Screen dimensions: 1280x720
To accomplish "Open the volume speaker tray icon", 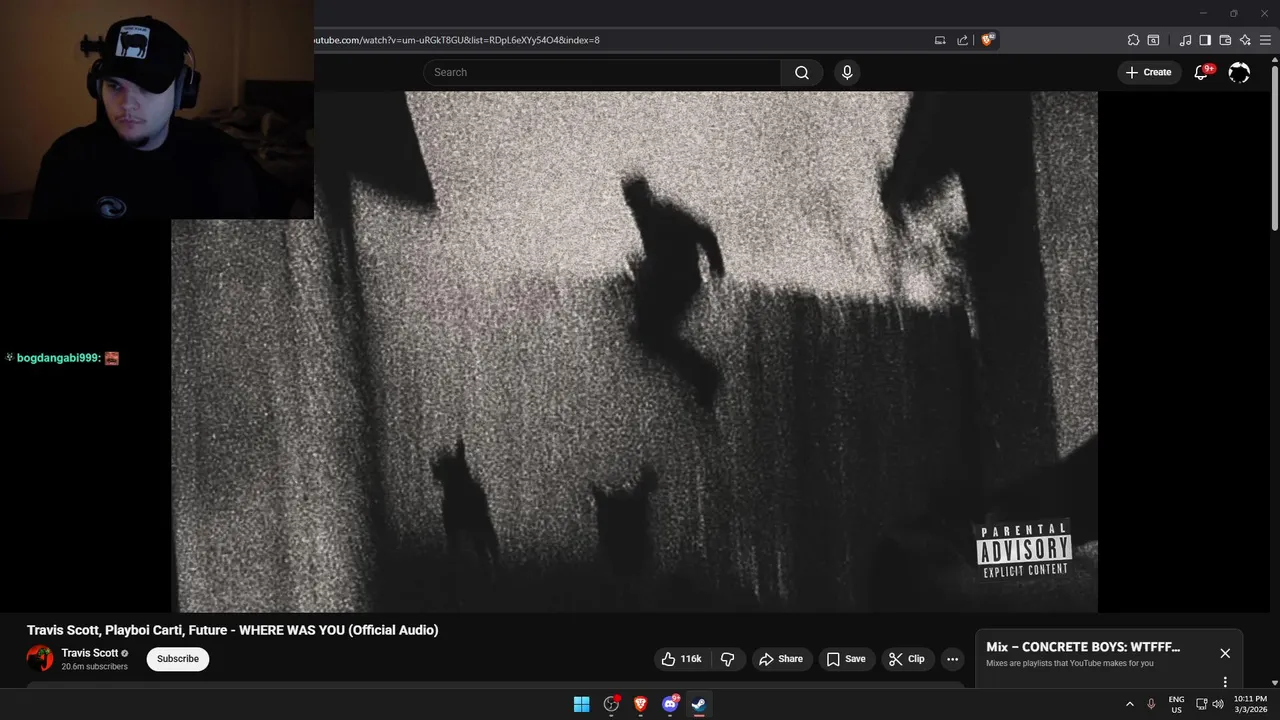I will pos(1218,704).
